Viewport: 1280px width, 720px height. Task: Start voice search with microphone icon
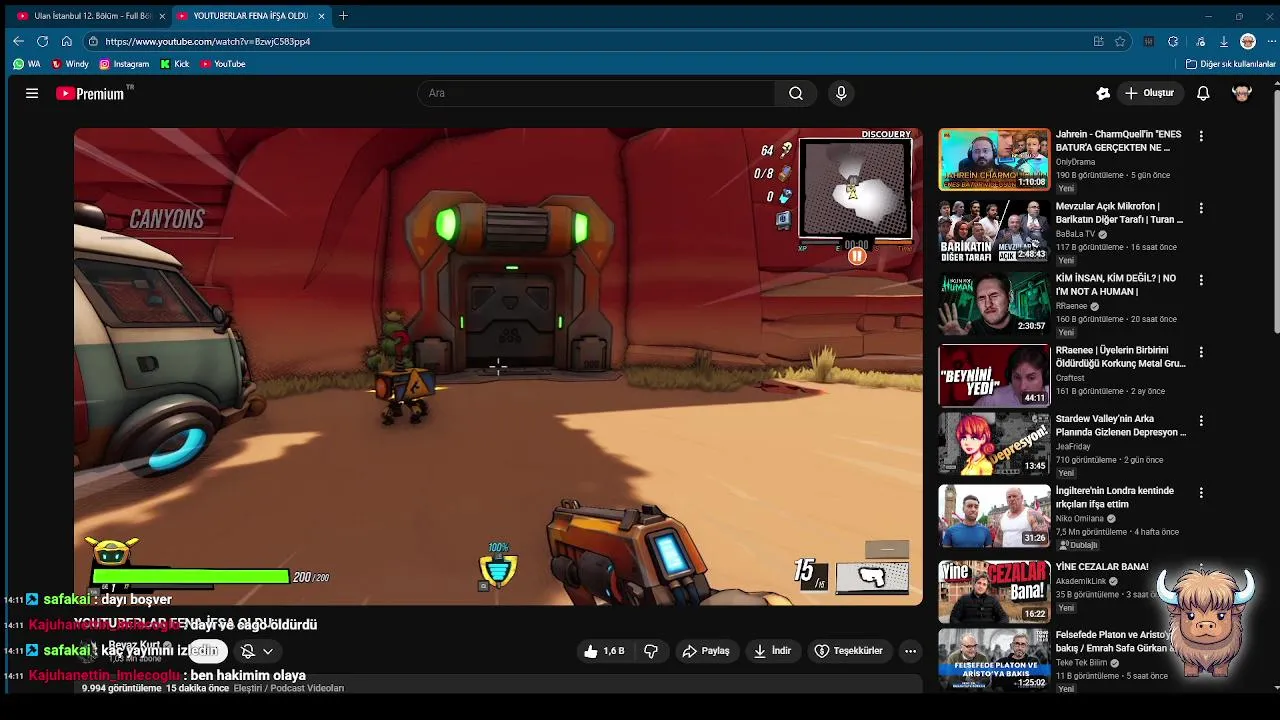(x=841, y=93)
